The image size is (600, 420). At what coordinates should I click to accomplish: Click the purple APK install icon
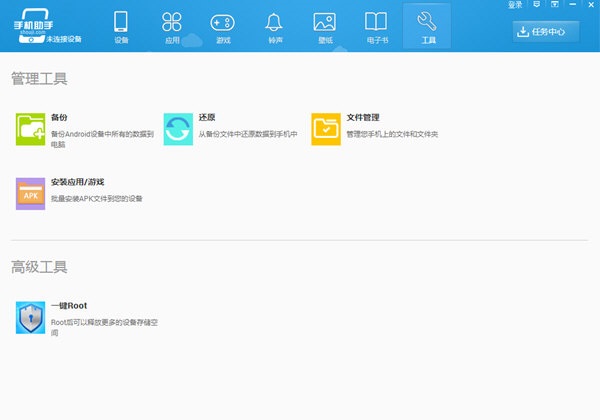click(31, 193)
